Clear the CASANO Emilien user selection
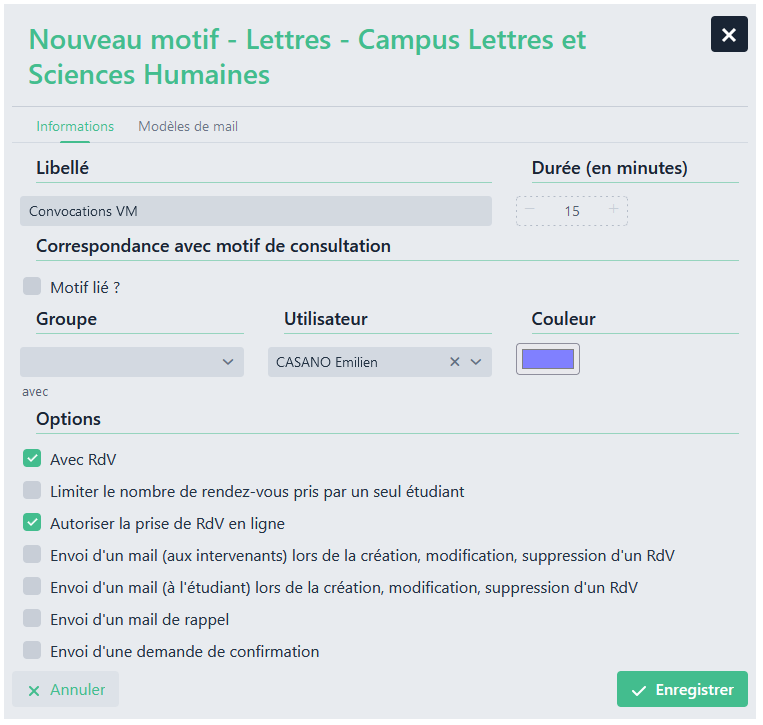This screenshot has height=725, width=763. pos(455,362)
